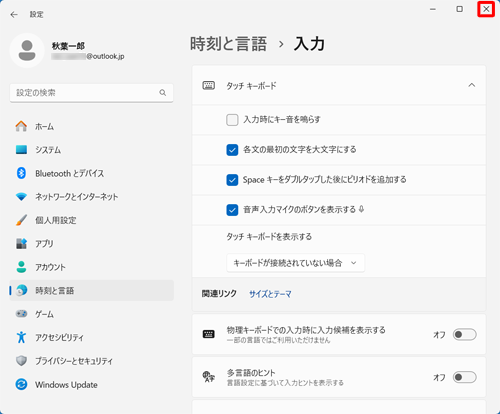The height and width of the screenshot is (414, 500).
Task: Click the アクセシビリティ figure icon
Action: pyautogui.click(x=21, y=337)
